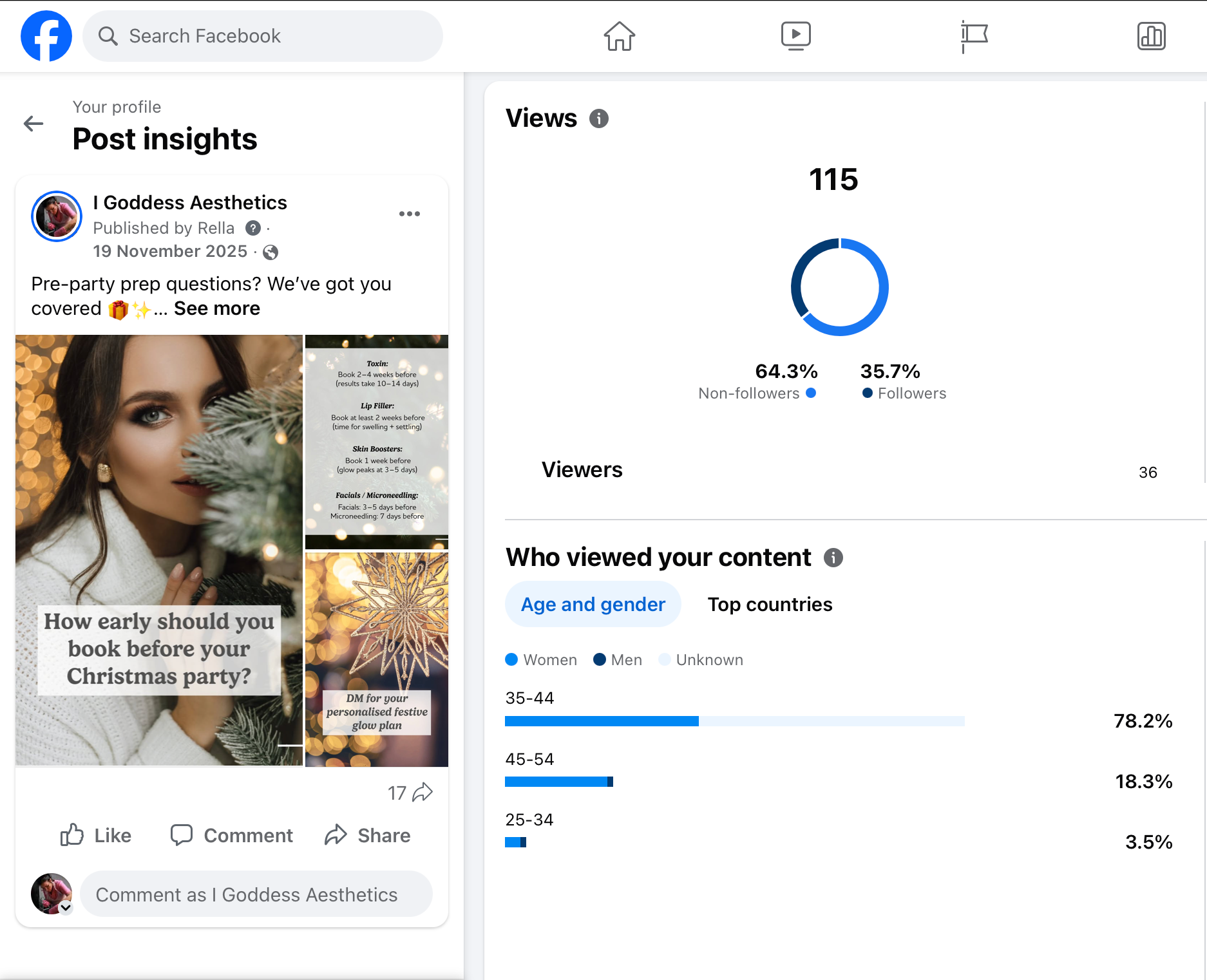Open the Insights chart icon

pos(1151,36)
